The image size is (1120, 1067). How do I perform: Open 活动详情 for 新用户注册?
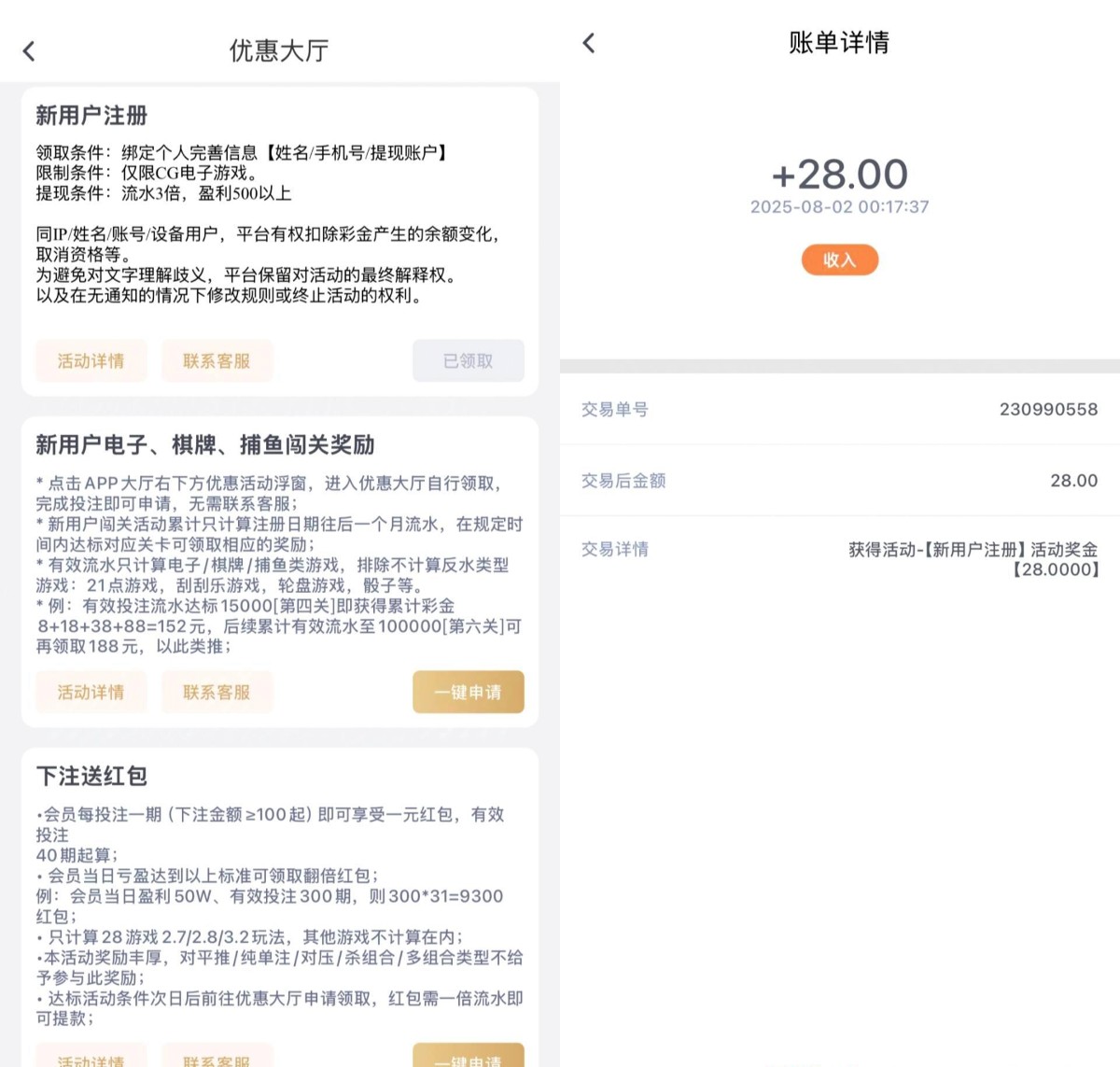pyautogui.click(x=91, y=360)
